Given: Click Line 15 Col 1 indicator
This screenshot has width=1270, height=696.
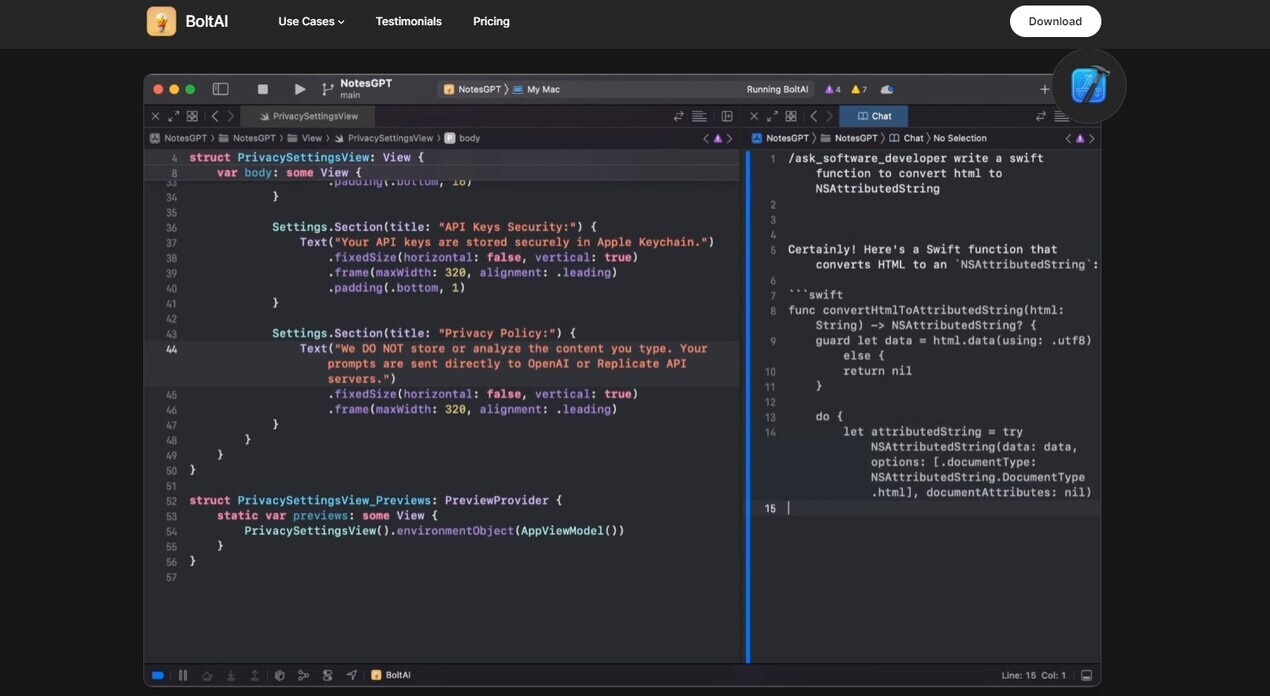Looking at the screenshot, I should (1033, 675).
